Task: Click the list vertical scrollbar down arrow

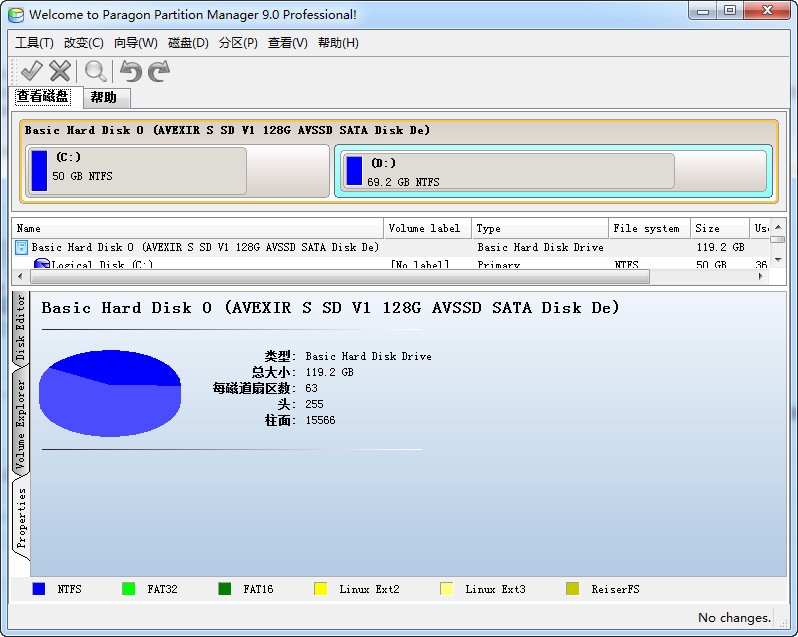Action: click(x=778, y=260)
